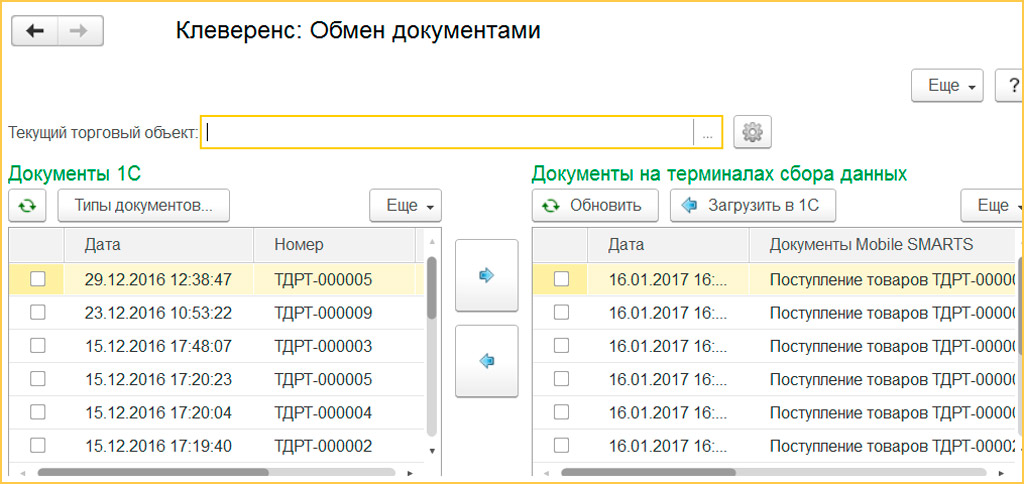This screenshot has width=1024, height=484.
Task: Go back with the left arrow button
Action: pyautogui.click(x=35, y=31)
